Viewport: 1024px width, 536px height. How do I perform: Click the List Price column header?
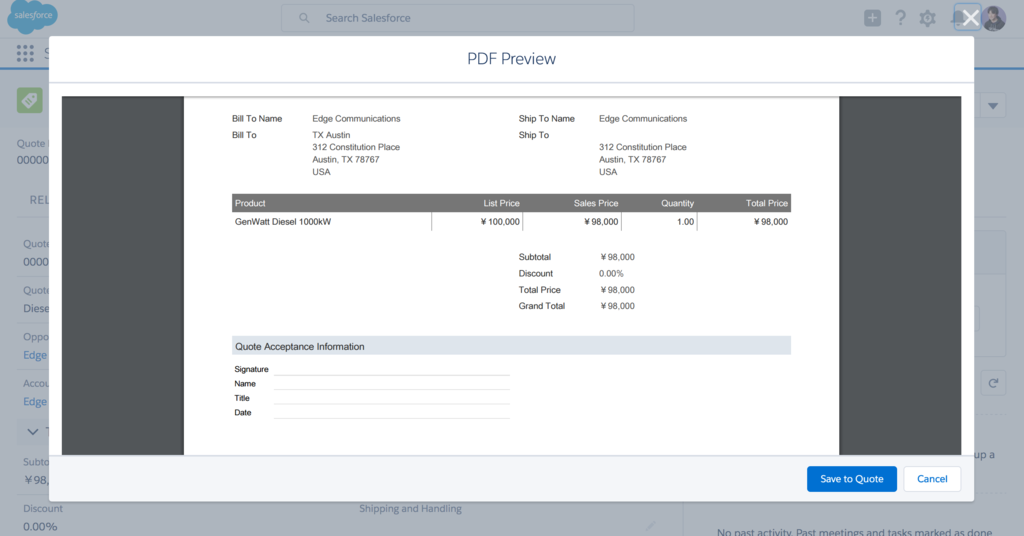pos(501,203)
